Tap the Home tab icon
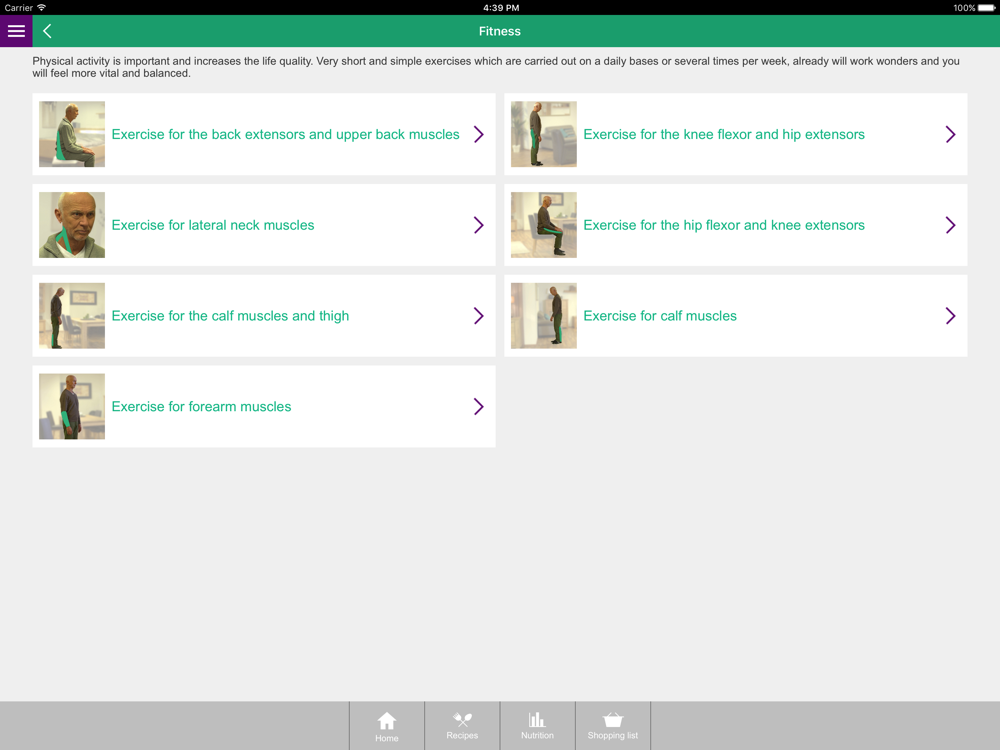This screenshot has width=1000, height=750. click(x=386, y=721)
